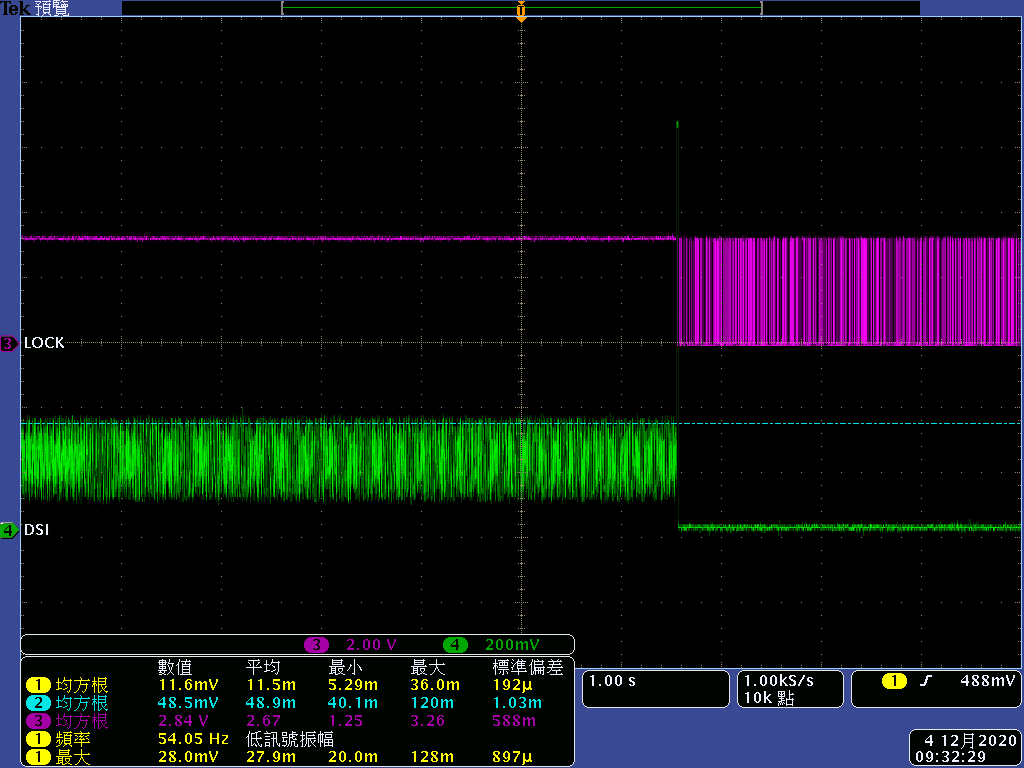Click the orange trigger position marker

[x=521, y=12]
